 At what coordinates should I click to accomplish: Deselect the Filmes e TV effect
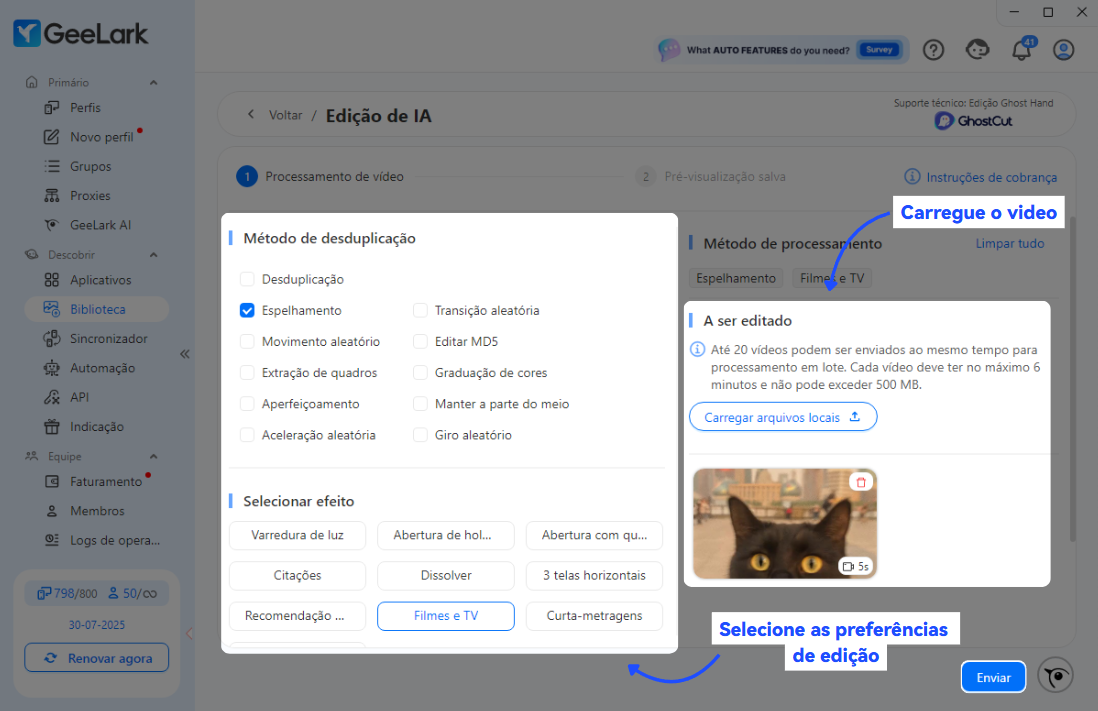446,616
